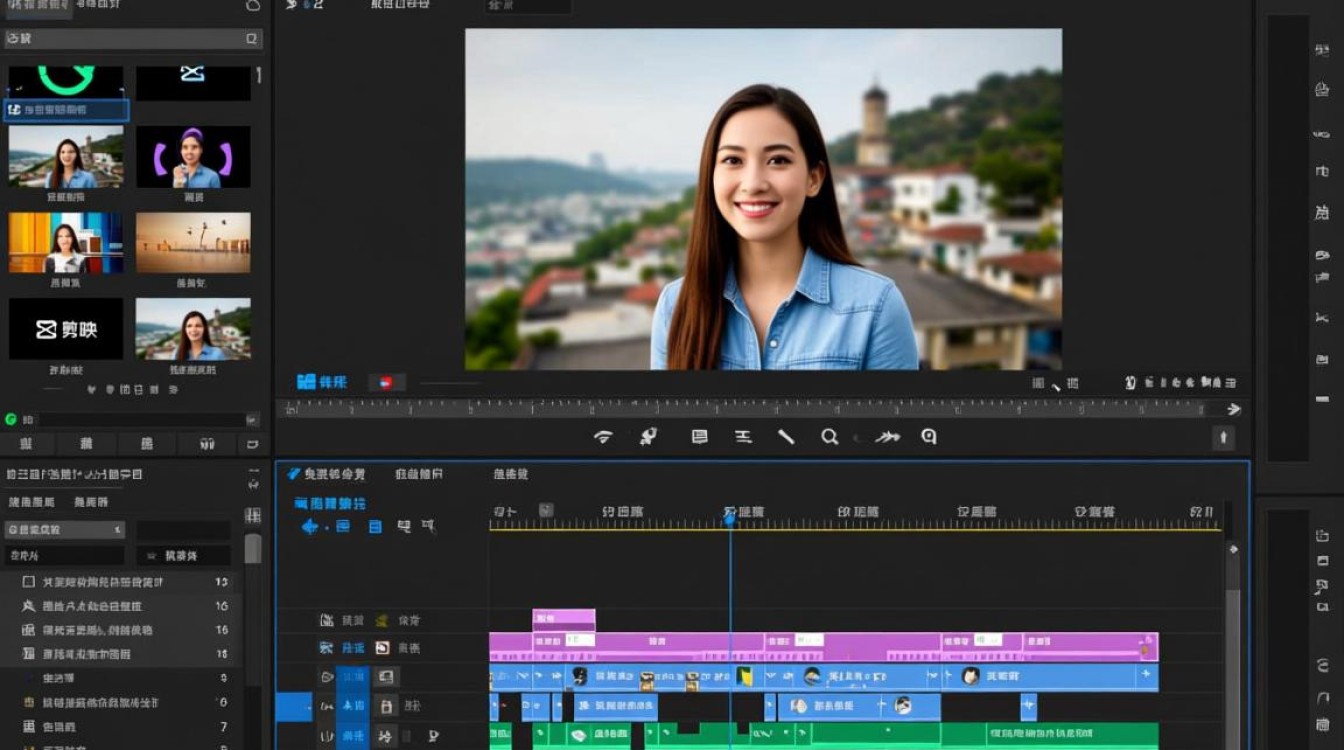Click the blue selected block left of the track headers
The height and width of the screenshot is (750, 1344).
[x=294, y=707]
